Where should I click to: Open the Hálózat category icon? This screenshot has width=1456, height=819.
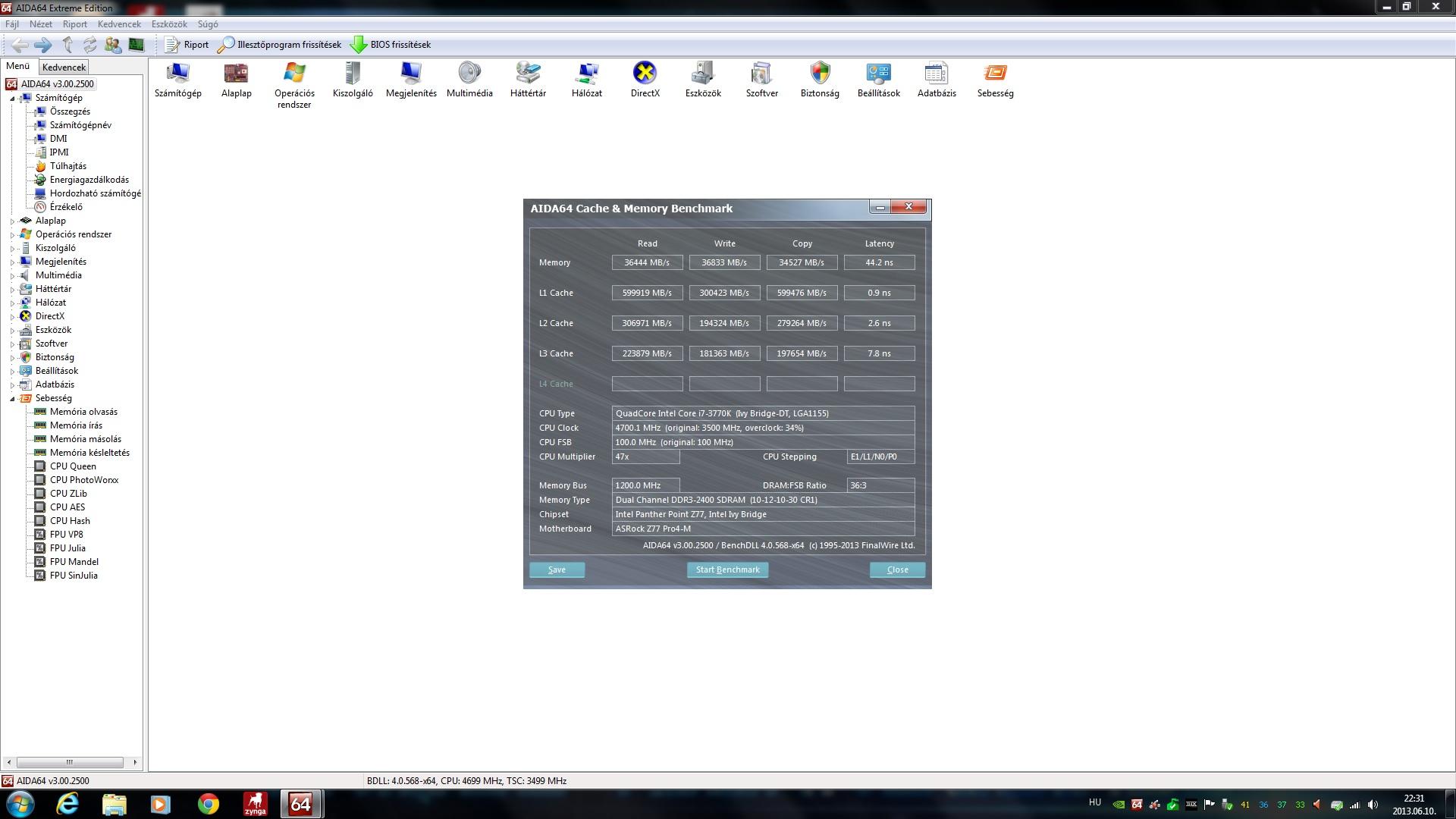coord(587,80)
